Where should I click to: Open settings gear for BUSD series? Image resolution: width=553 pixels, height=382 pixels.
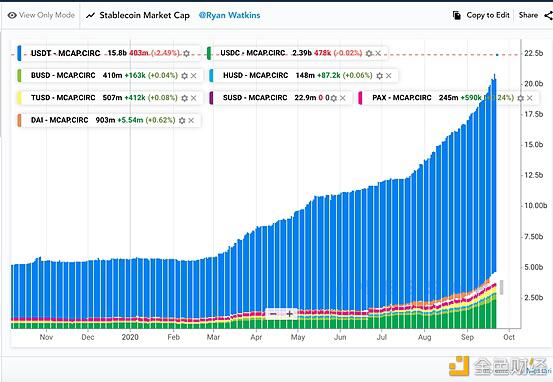tap(184, 75)
